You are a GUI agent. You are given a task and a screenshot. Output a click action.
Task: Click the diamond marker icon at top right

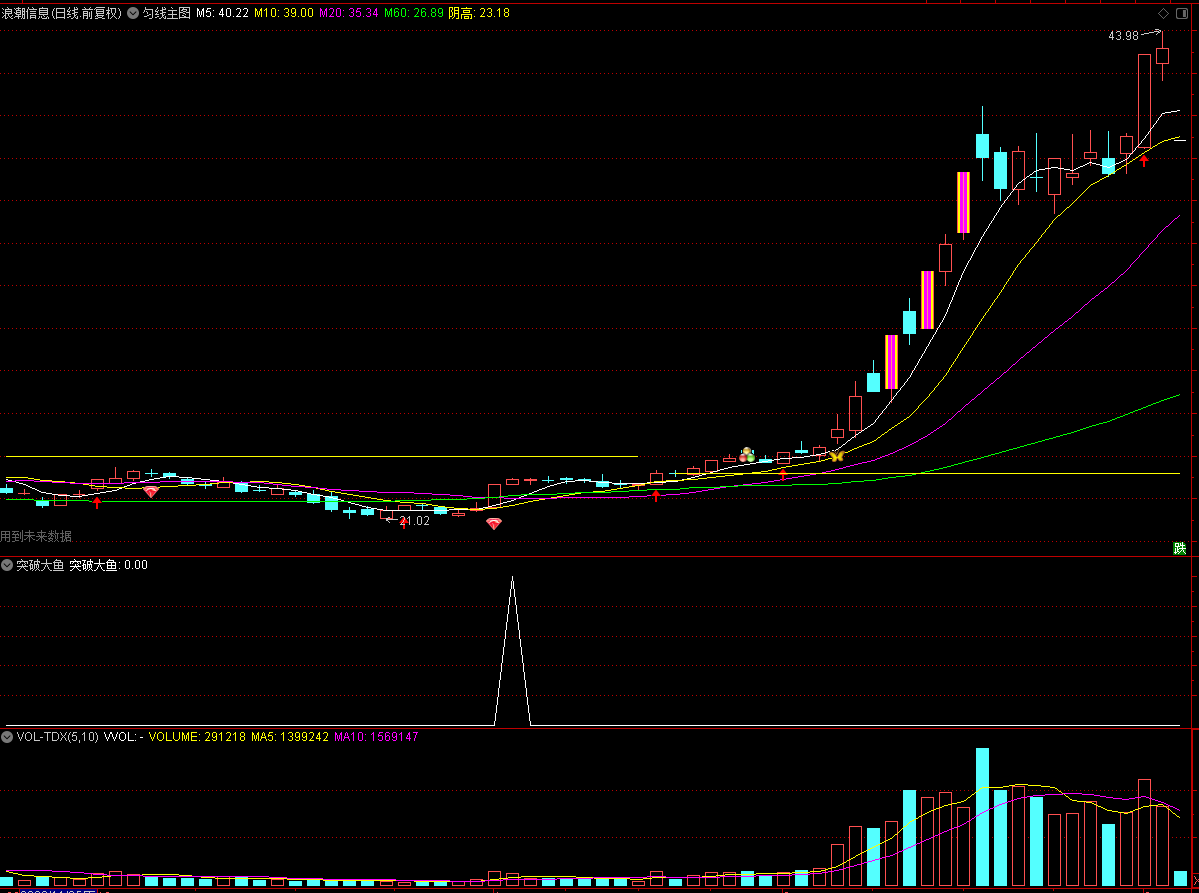click(x=1163, y=13)
